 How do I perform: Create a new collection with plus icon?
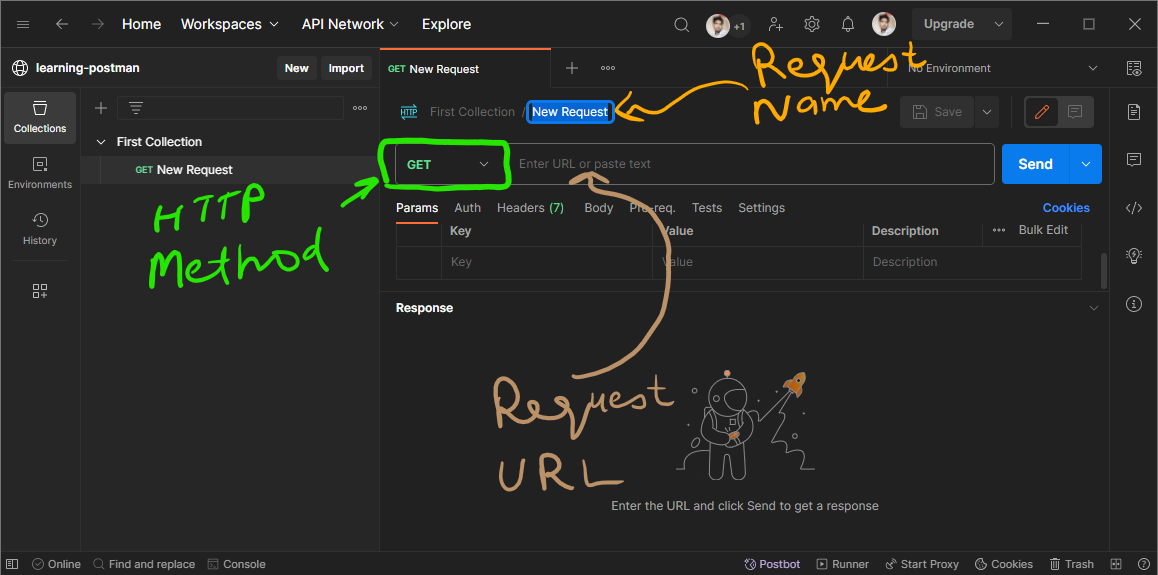(101, 109)
